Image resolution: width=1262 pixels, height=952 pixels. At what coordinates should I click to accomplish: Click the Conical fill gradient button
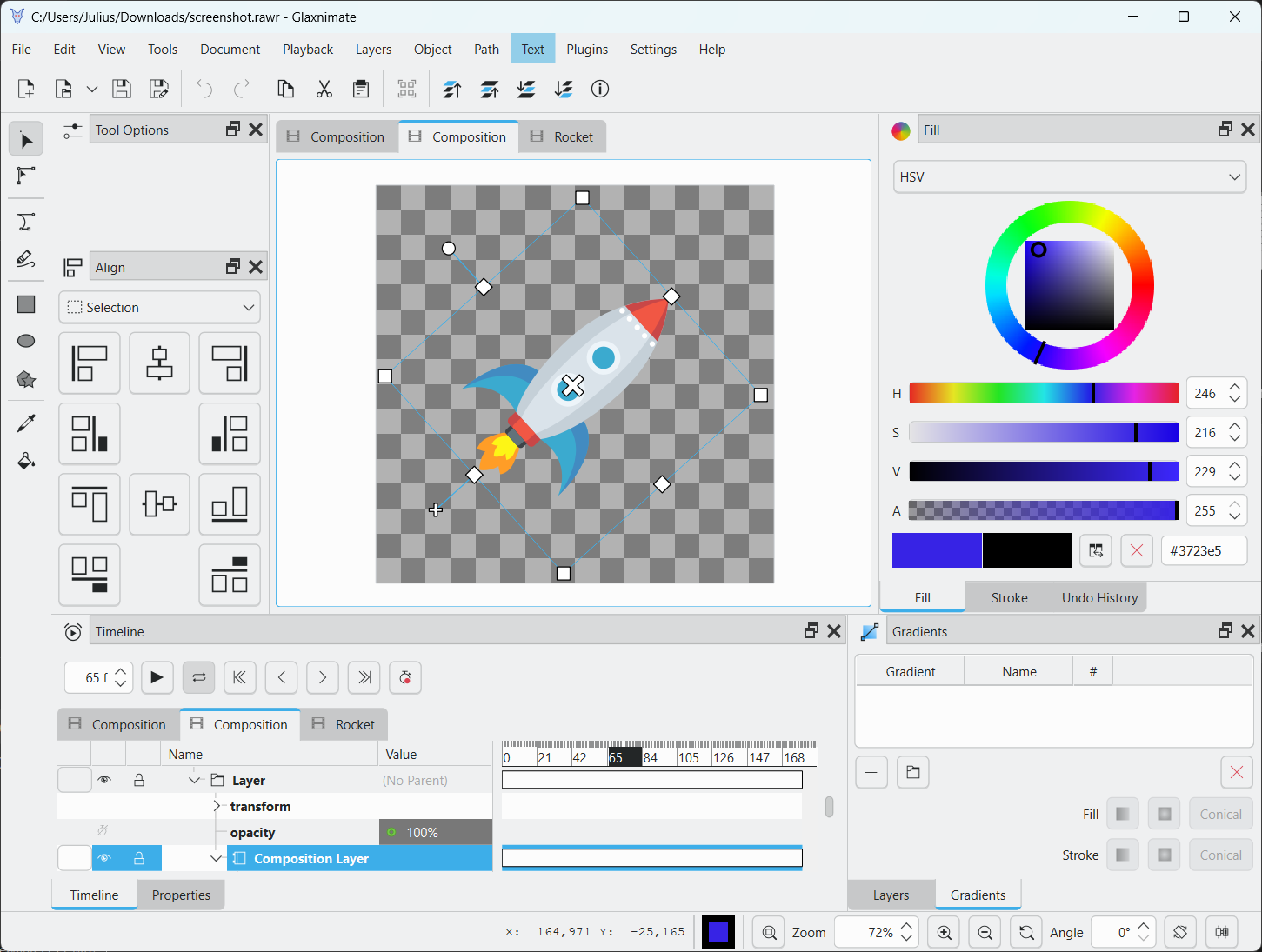click(1219, 815)
